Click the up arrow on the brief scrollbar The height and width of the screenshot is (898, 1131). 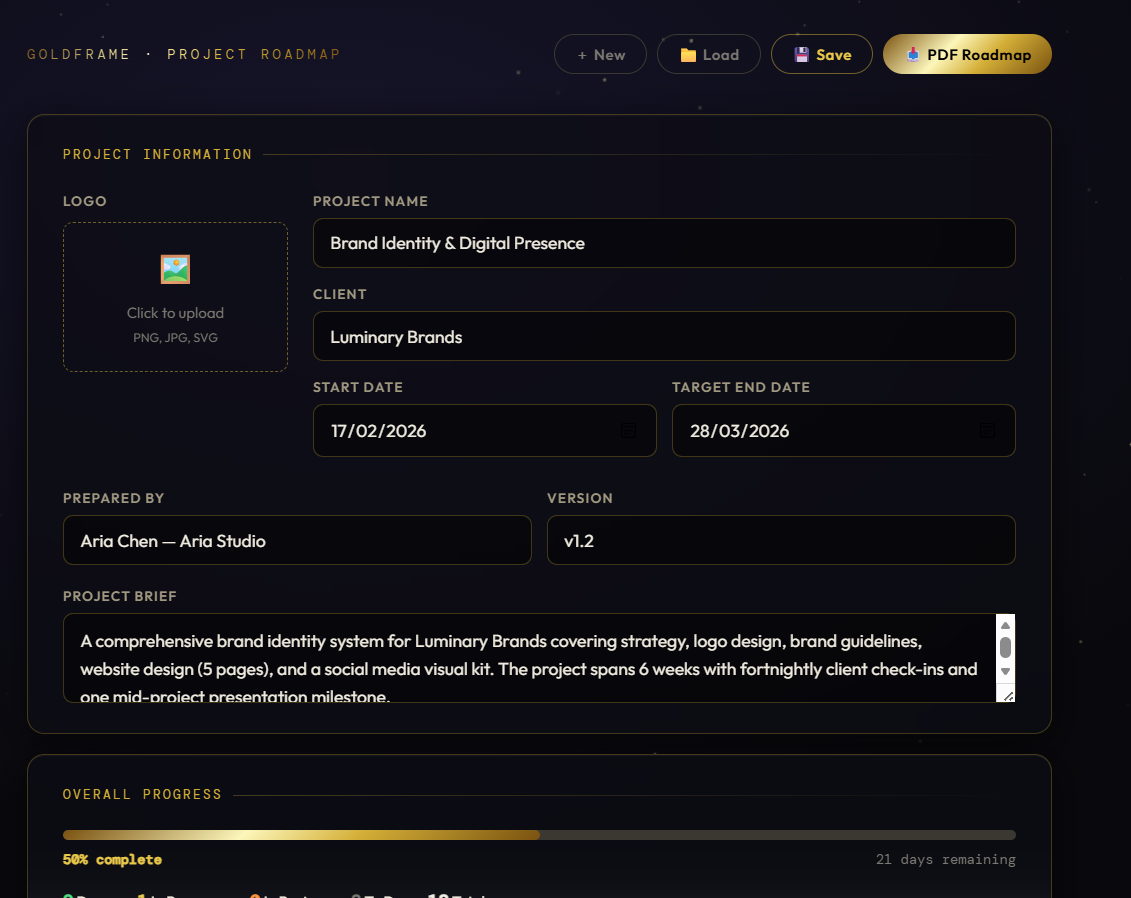coord(1006,624)
